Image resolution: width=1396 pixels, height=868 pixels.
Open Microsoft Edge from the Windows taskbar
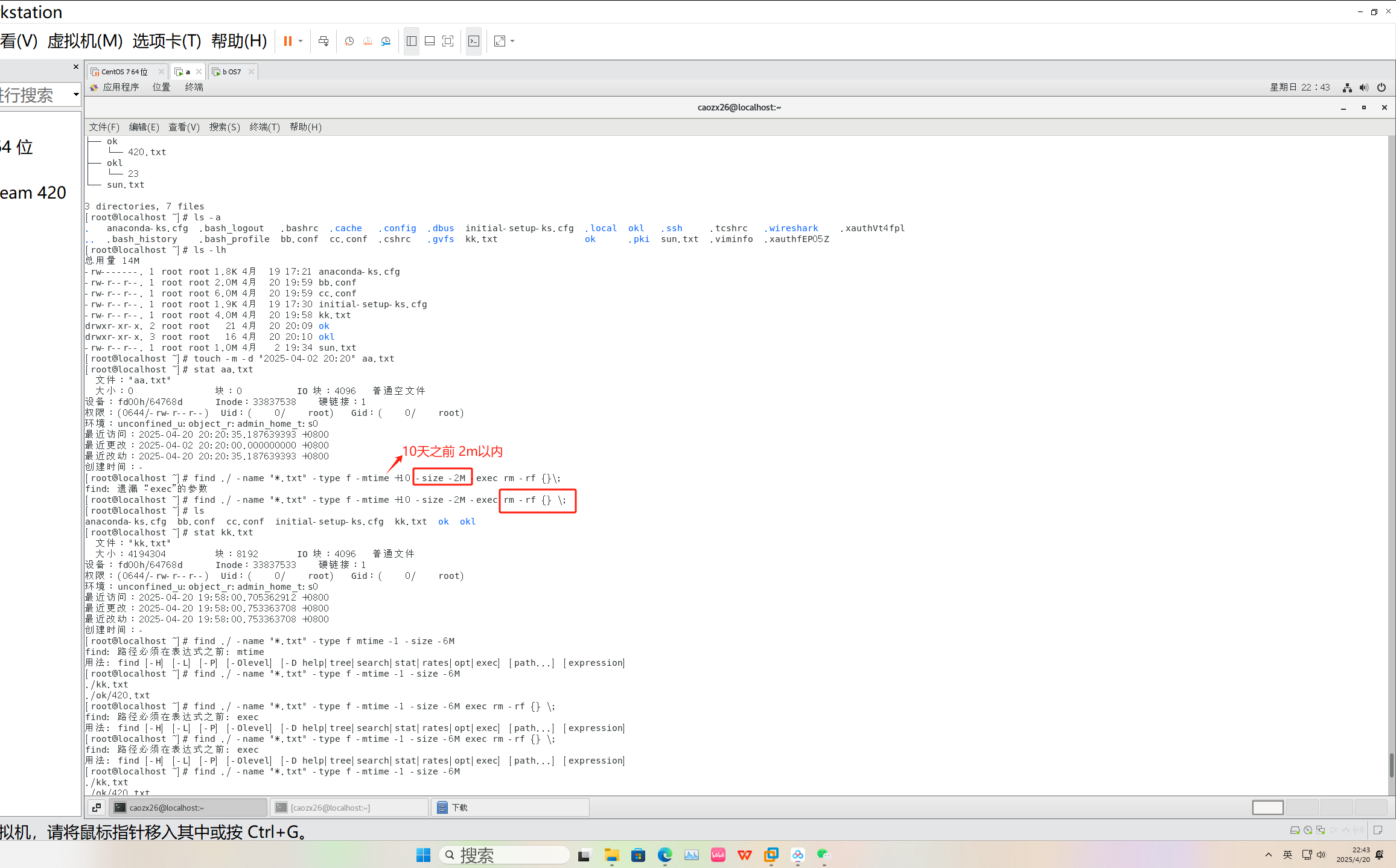pos(665,855)
